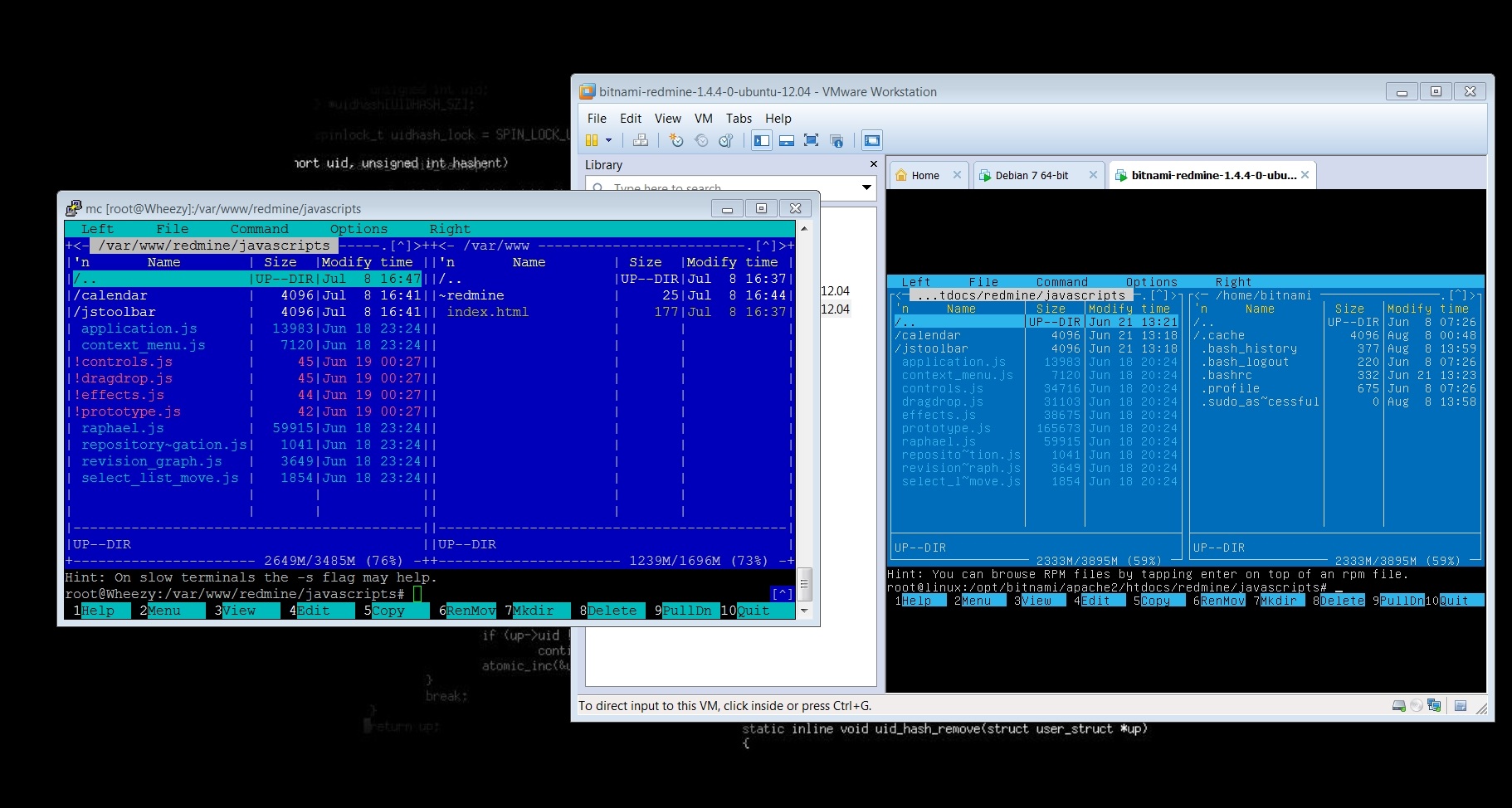The height and width of the screenshot is (808, 1512).
Task: Open VMware View menu
Action: [x=668, y=118]
